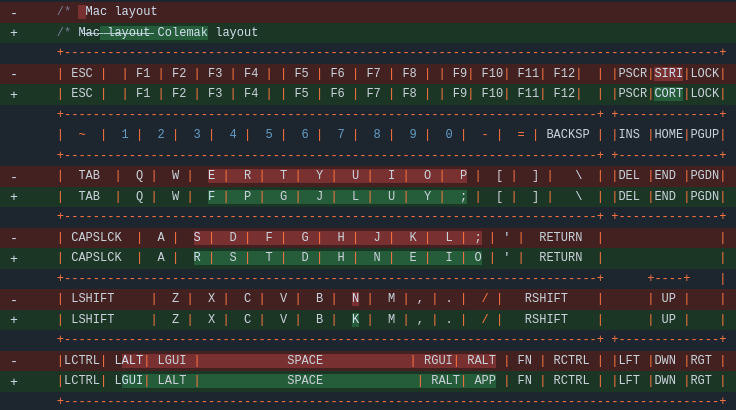This screenshot has width=736, height=410.
Task: Click "LSHIFT" in the removed red row
Action: pyautogui.click(x=92, y=299)
